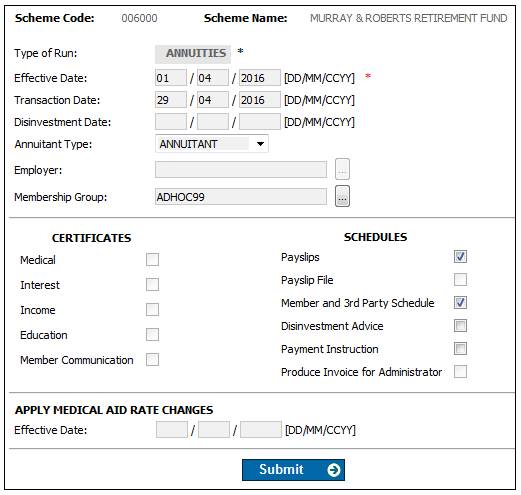Enable Produce Invoice for Administrator checkbox
The image size is (521, 495).
460,372
